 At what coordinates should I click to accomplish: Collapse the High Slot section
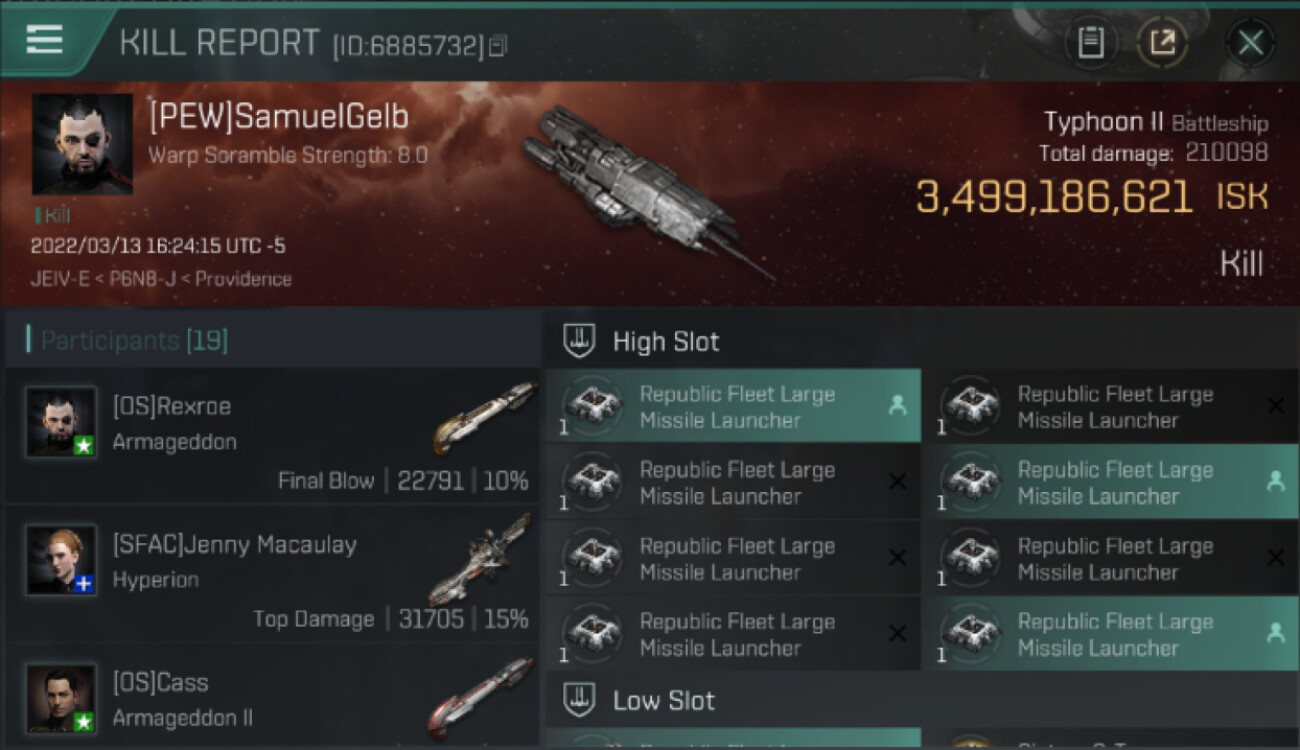point(666,341)
